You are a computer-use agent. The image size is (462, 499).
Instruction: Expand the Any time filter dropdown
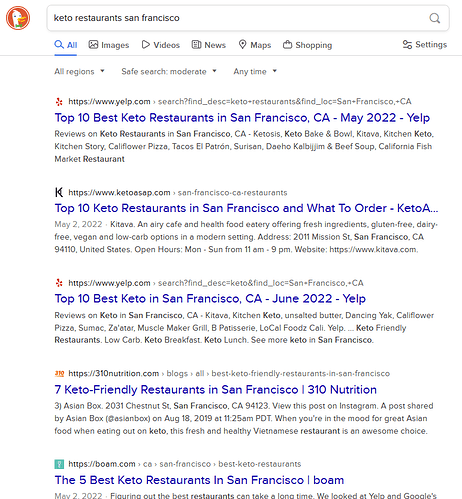coord(255,71)
